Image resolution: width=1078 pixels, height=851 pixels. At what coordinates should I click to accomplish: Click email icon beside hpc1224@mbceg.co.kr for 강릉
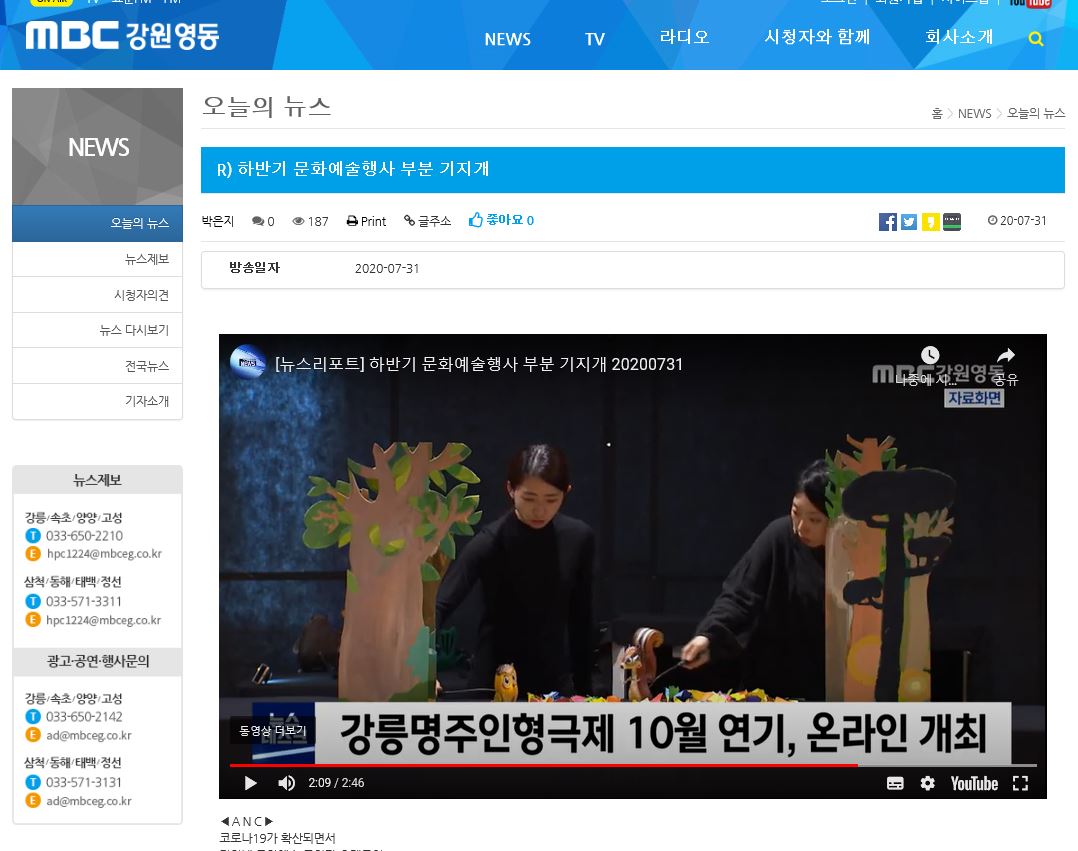point(33,553)
